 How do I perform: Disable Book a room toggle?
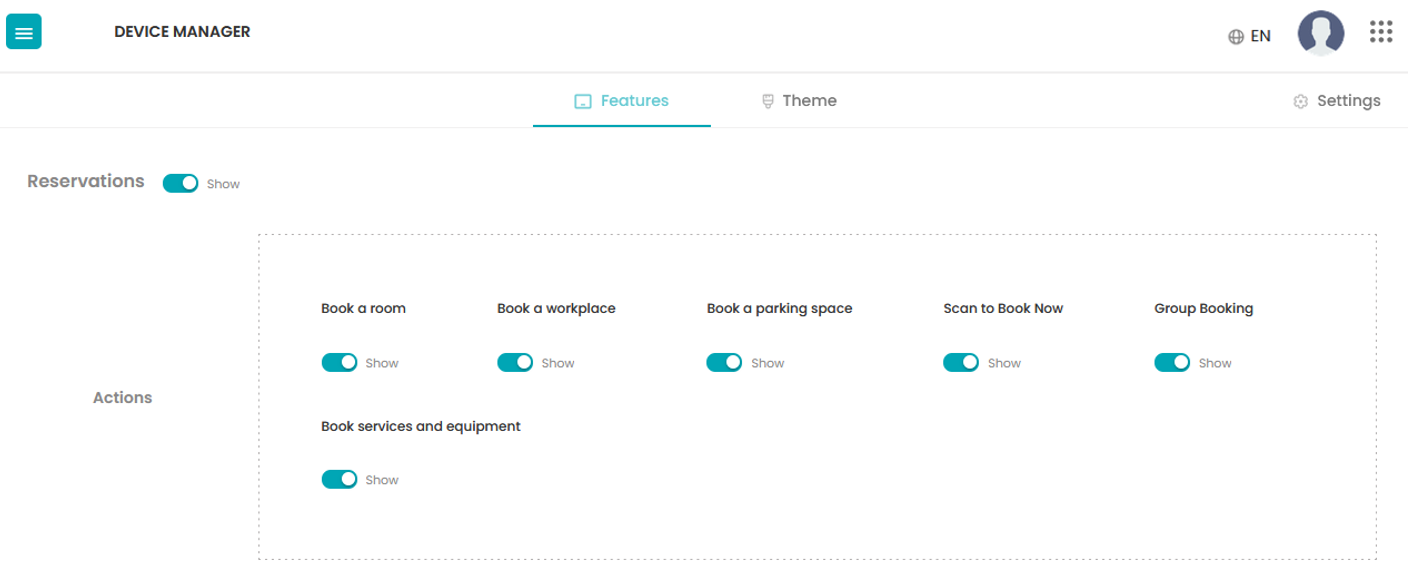[339, 362]
